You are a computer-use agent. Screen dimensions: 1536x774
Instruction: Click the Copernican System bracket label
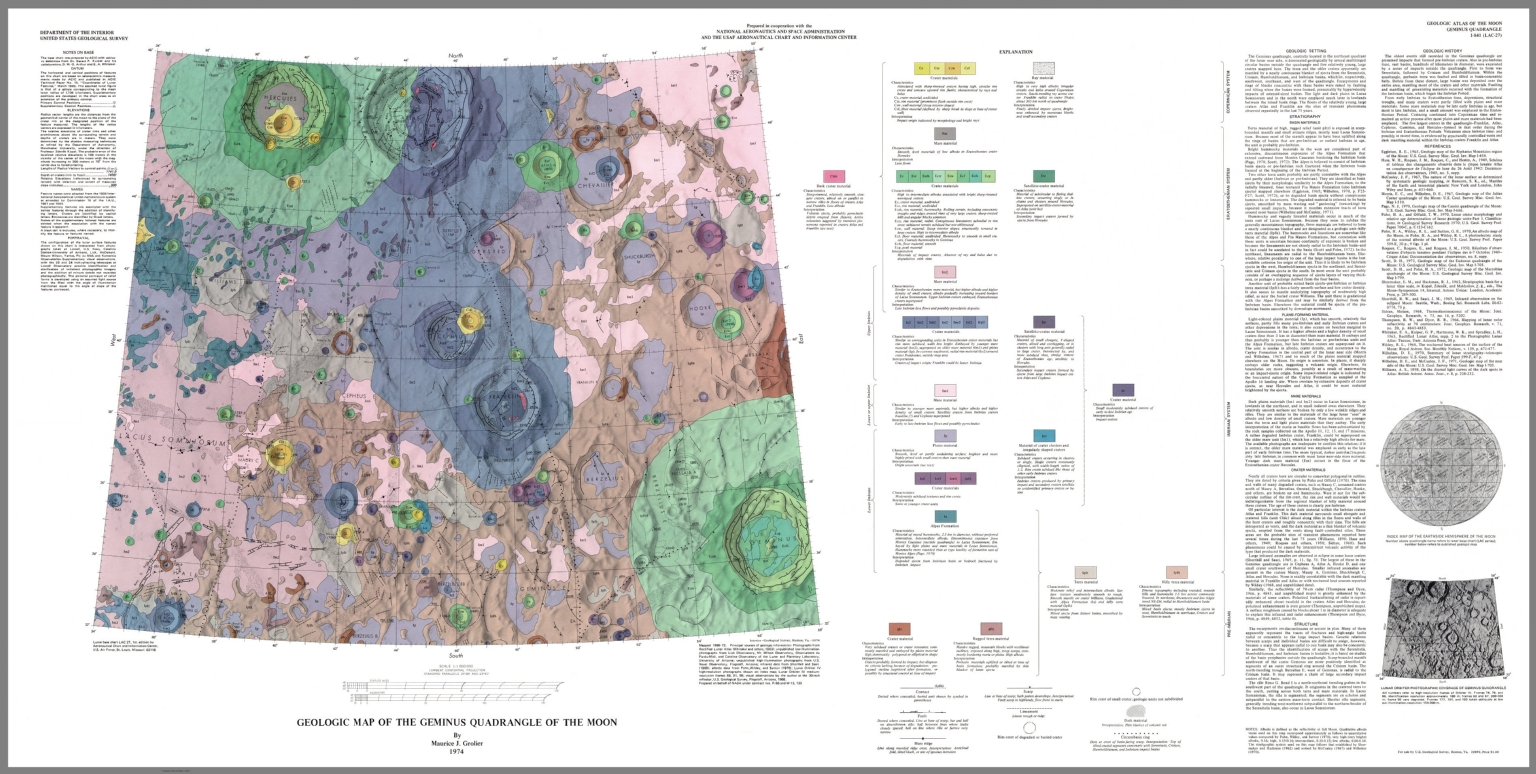(1227, 90)
